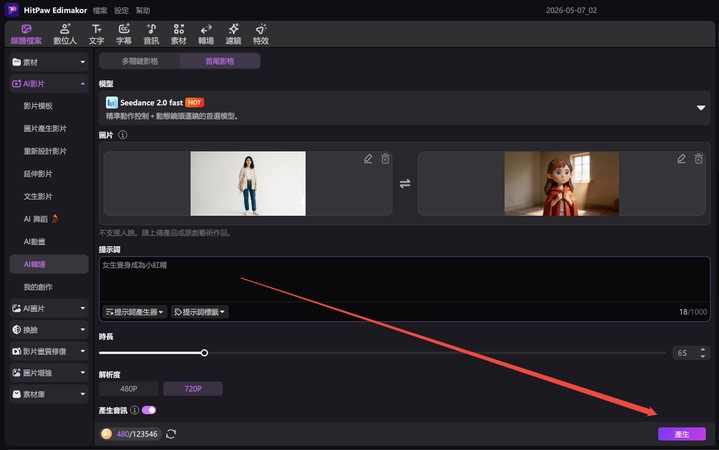Swap first and last frame images

click(x=405, y=183)
